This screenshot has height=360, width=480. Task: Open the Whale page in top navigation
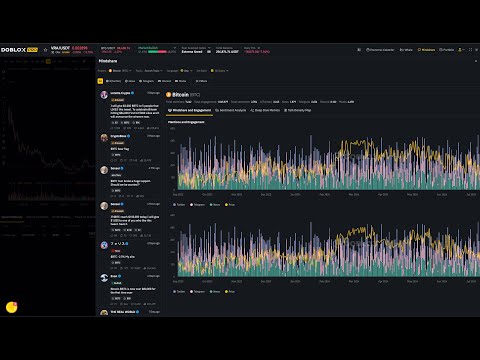click(x=406, y=50)
